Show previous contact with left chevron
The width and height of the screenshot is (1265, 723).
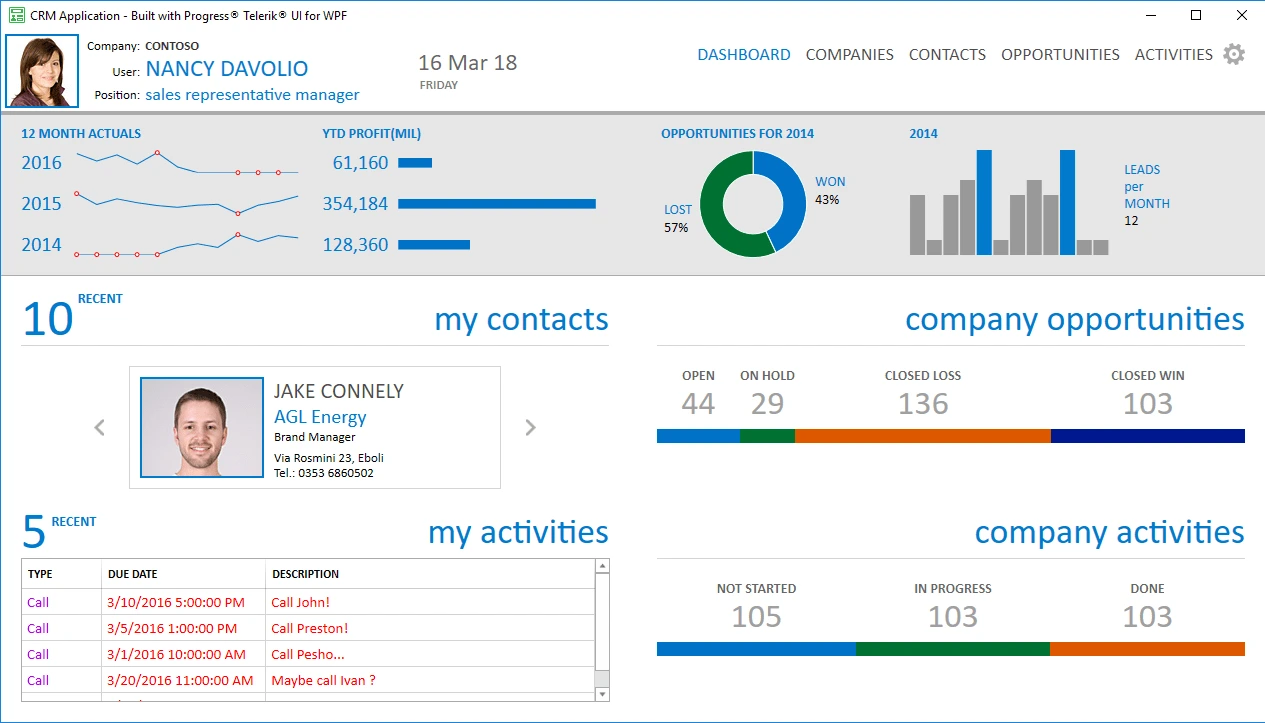pos(99,428)
